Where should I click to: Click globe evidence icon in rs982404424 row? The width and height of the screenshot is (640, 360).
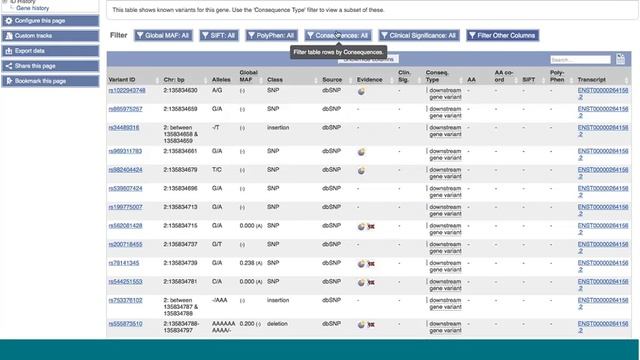tap(361, 171)
